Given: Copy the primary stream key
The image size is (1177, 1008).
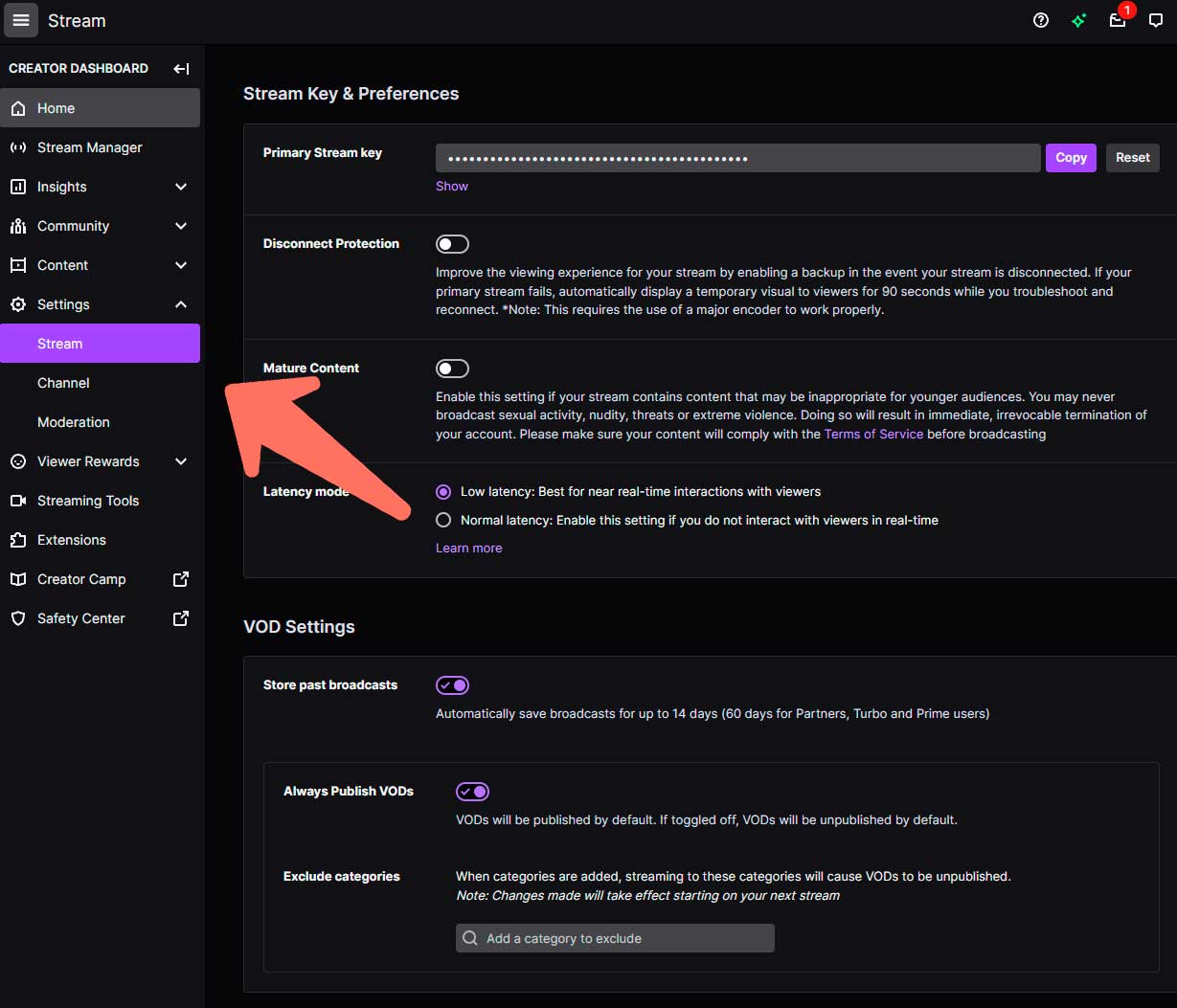Looking at the screenshot, I should pos(1071,158).
